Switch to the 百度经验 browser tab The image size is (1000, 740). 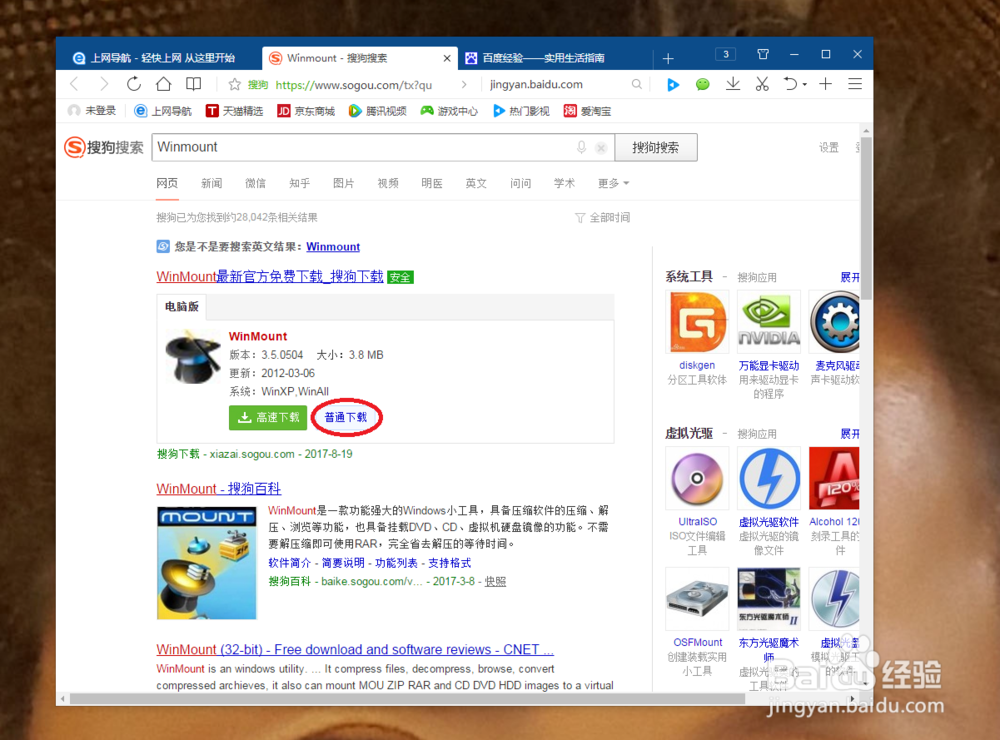click(542, 58)
